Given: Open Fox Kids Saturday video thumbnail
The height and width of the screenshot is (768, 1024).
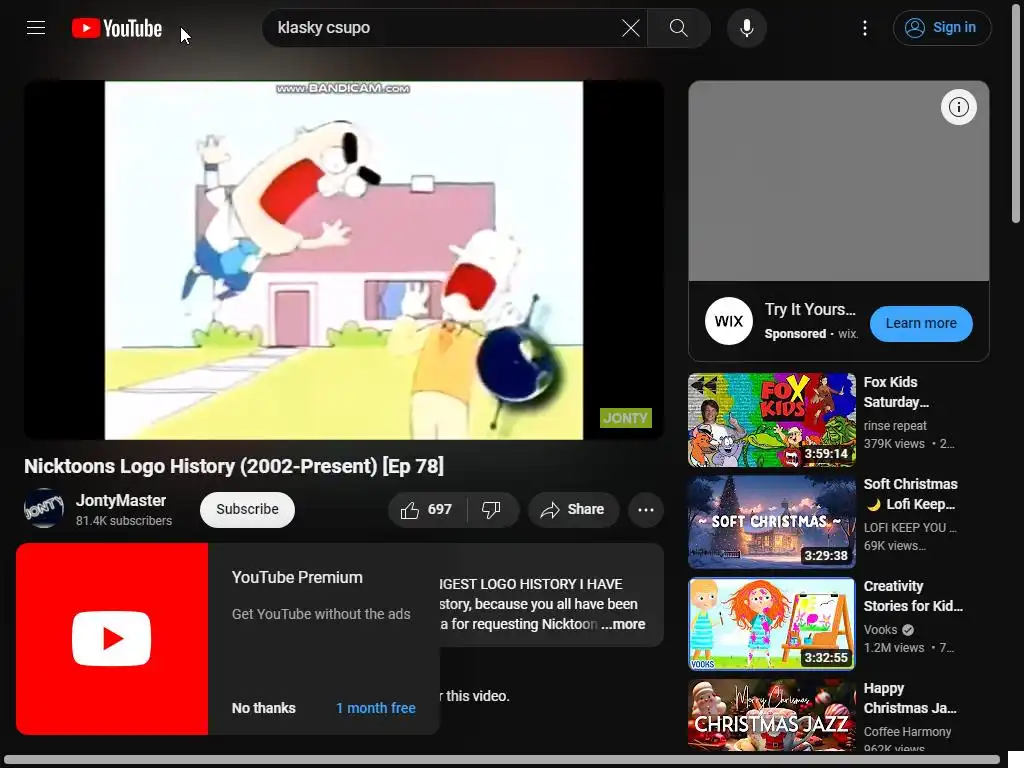Looking at the screenshot, I should [771, 420].
